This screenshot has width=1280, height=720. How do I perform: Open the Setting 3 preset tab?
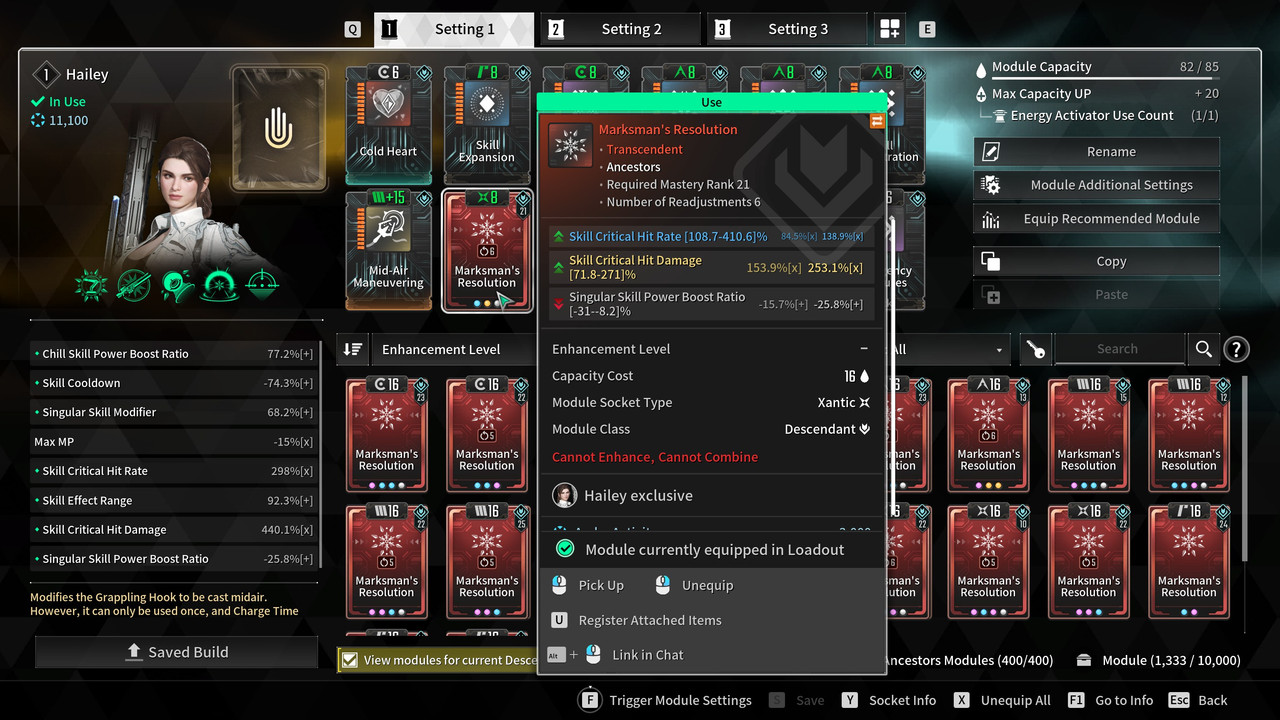(x=787, y=29)
